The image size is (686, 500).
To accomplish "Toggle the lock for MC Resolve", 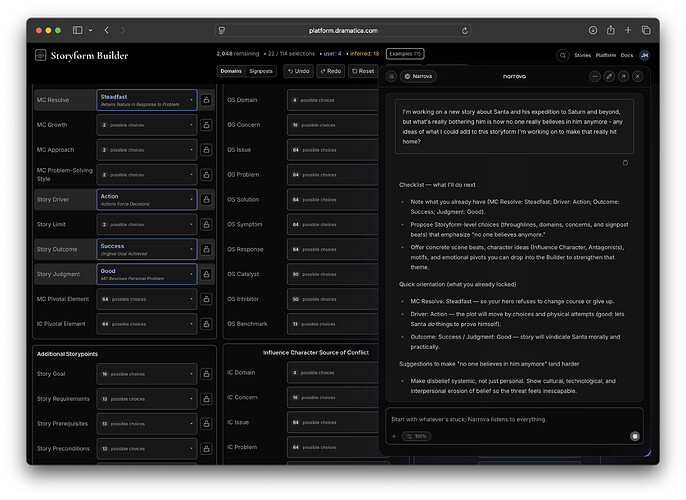I will pyautogui.click(x=206, y=100).
